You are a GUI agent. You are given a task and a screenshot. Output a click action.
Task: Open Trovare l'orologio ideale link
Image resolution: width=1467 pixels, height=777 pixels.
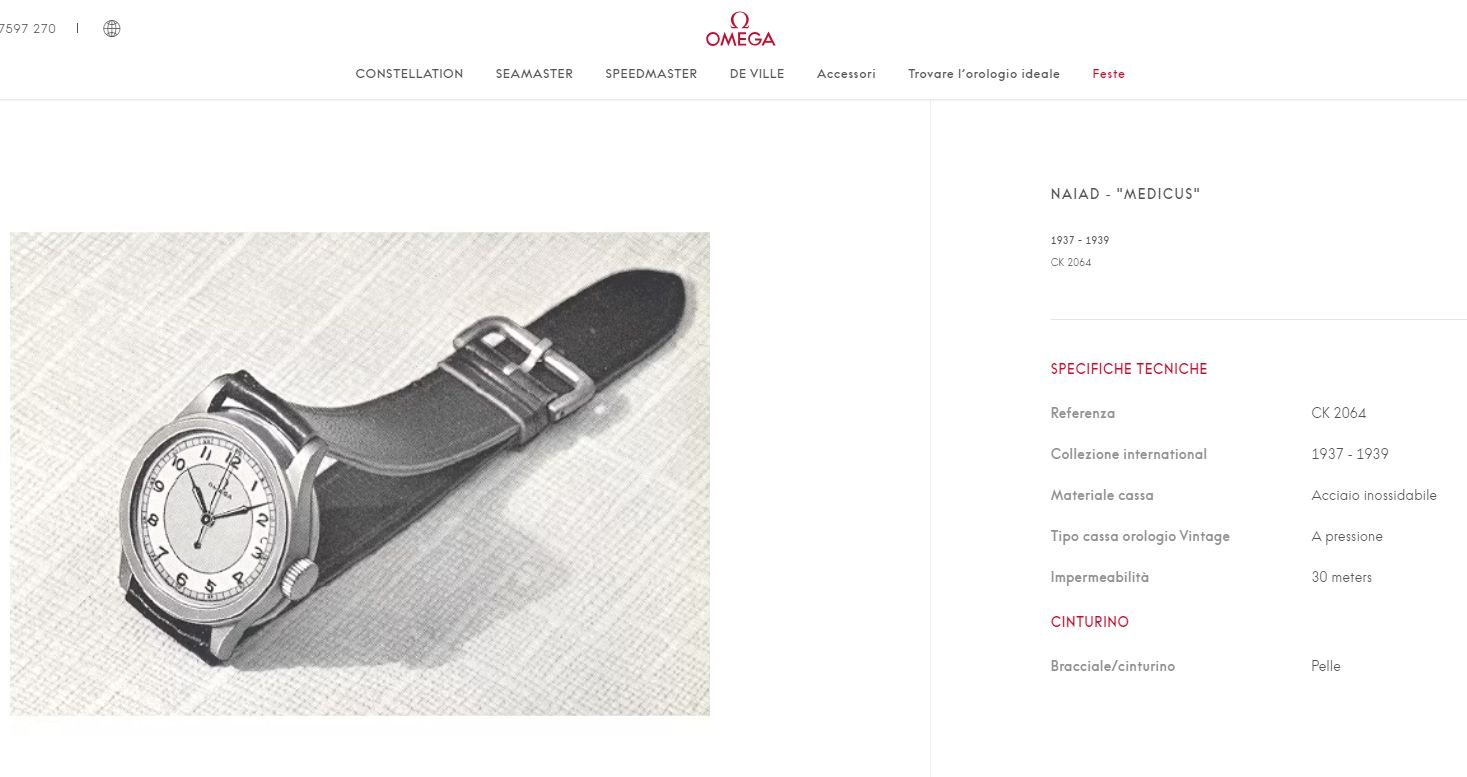pyautogui.click(x=984, y=74)
